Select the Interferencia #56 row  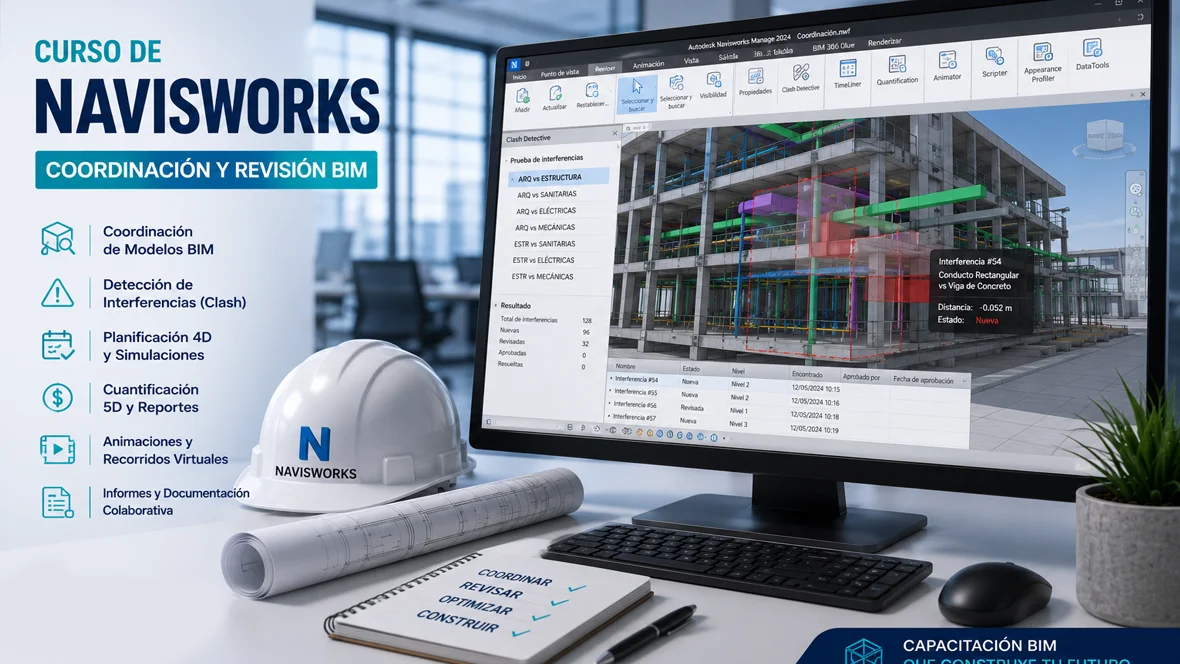coord(788,410)
